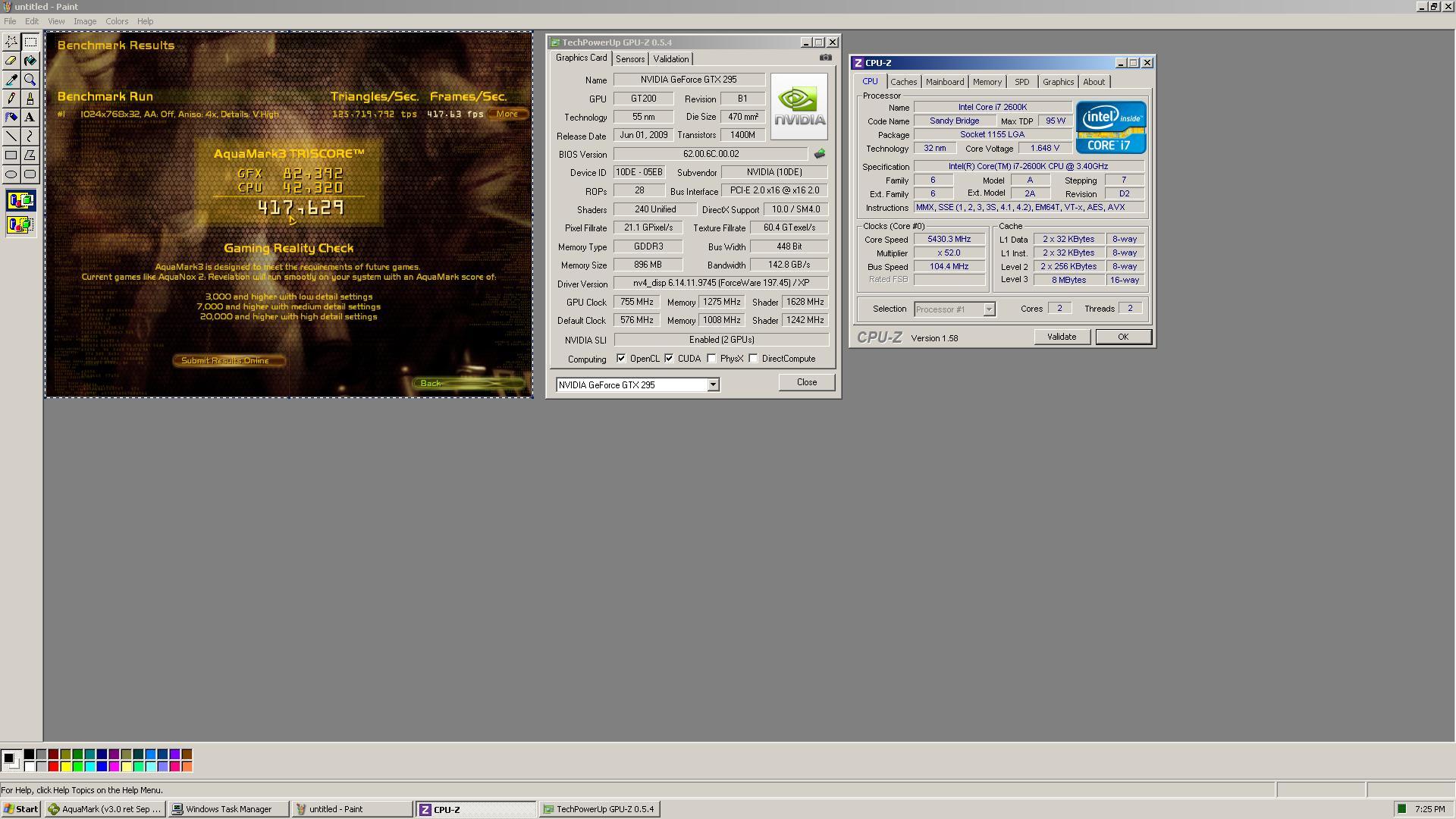Viewport: 1456px width, 819px height.
Task: Choose the Rounded Rectangle tool
Action: [30, 174]
